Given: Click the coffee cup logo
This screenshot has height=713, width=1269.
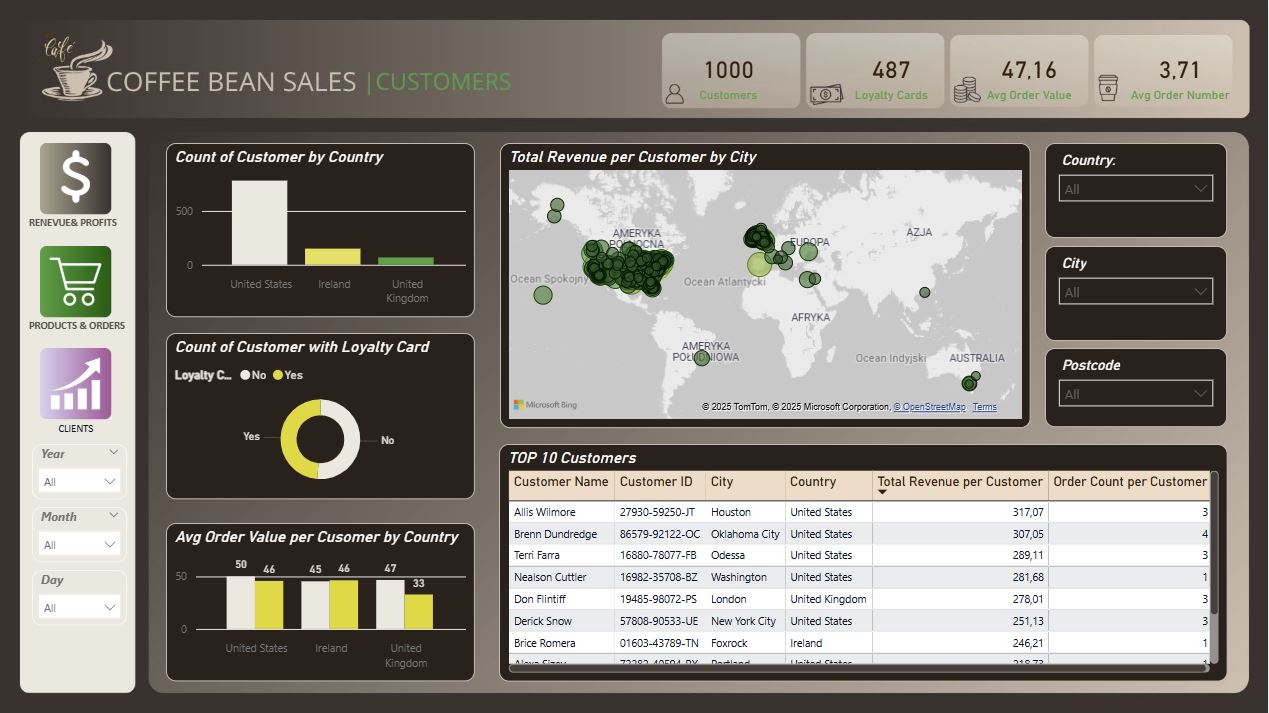Looking at the screenshot, I should tap(75, 68).
